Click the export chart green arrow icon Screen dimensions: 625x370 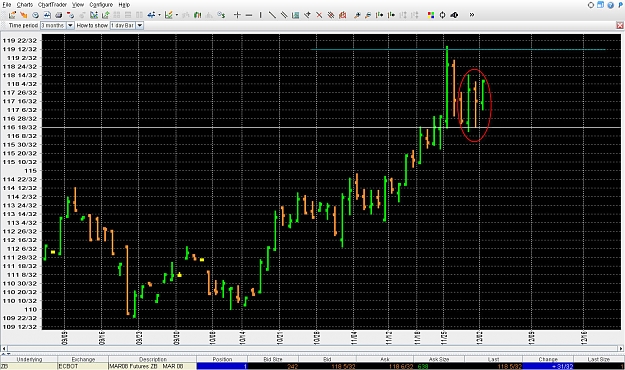[106, 15]
